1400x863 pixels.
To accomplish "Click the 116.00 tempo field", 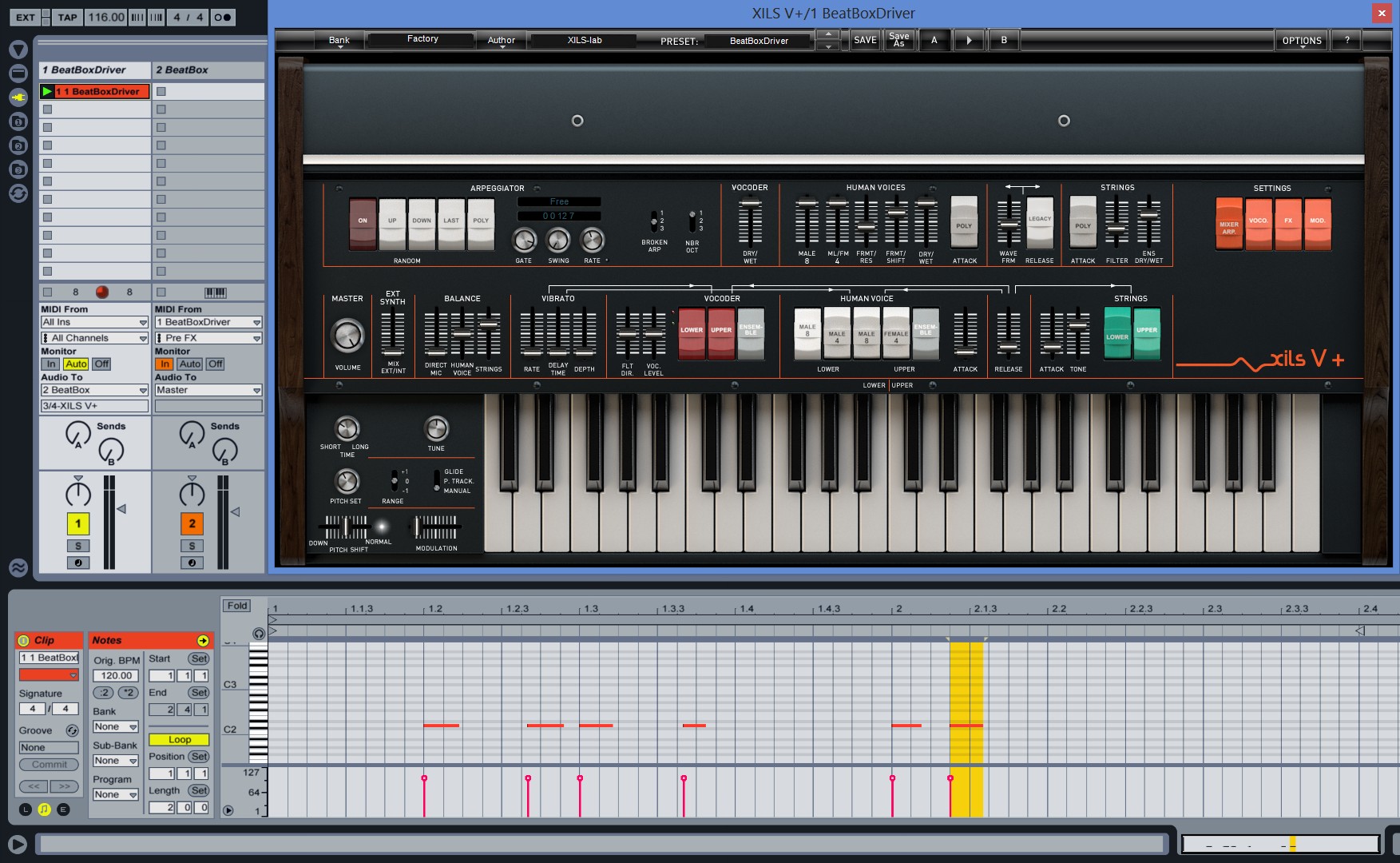I will [106, 17].
